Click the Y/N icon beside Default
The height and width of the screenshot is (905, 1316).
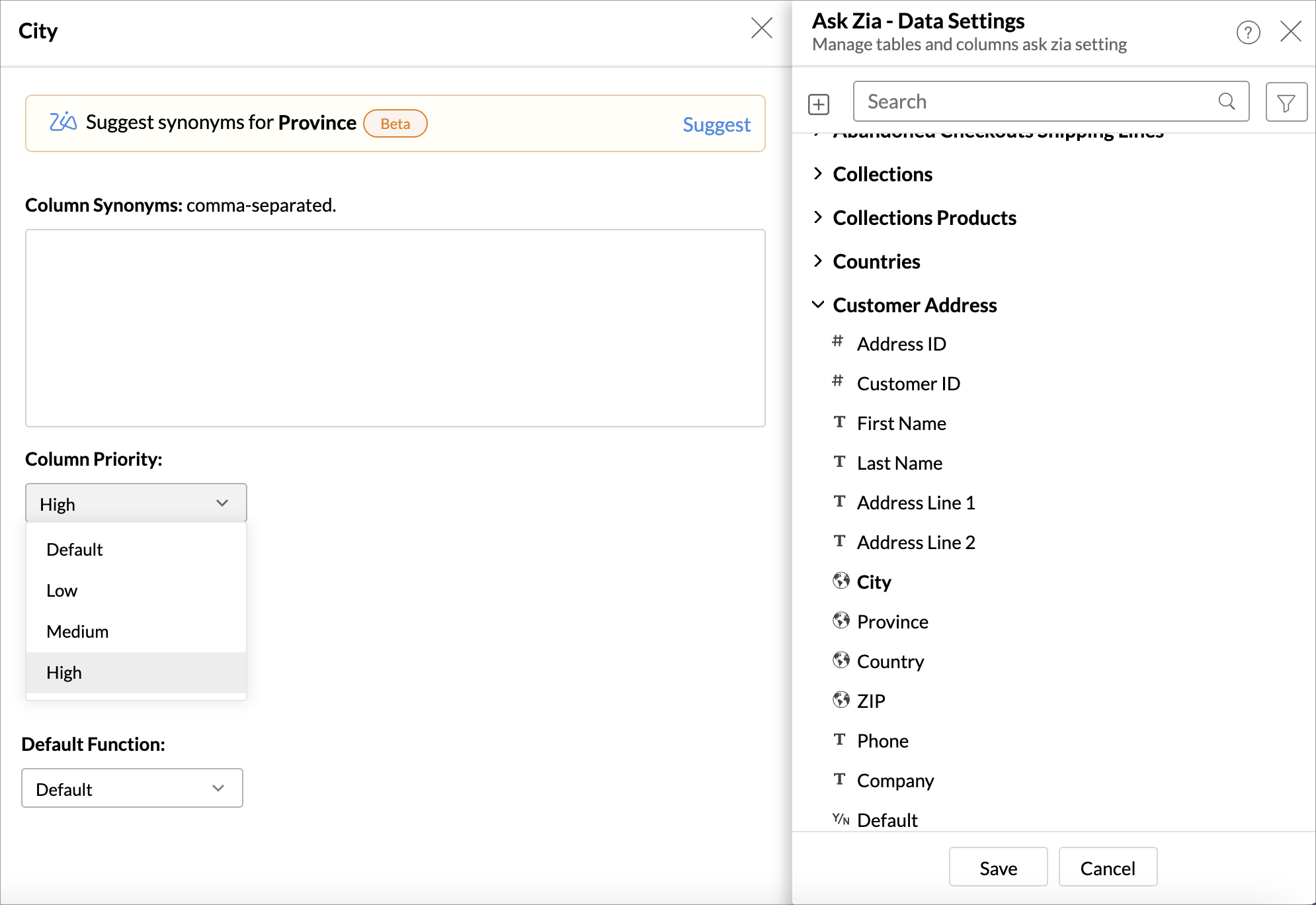(x=841, y=819)
